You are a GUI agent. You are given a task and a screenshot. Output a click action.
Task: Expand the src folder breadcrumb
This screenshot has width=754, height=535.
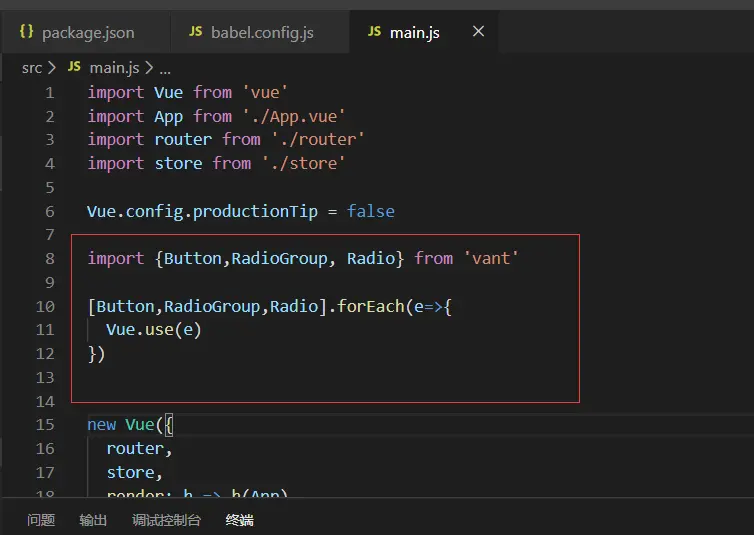point(32,68)
